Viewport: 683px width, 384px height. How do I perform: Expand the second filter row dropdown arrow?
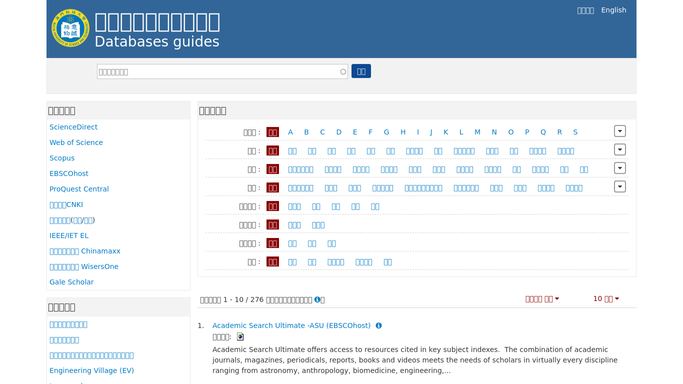pyautogui.click(x=620, y=150)
